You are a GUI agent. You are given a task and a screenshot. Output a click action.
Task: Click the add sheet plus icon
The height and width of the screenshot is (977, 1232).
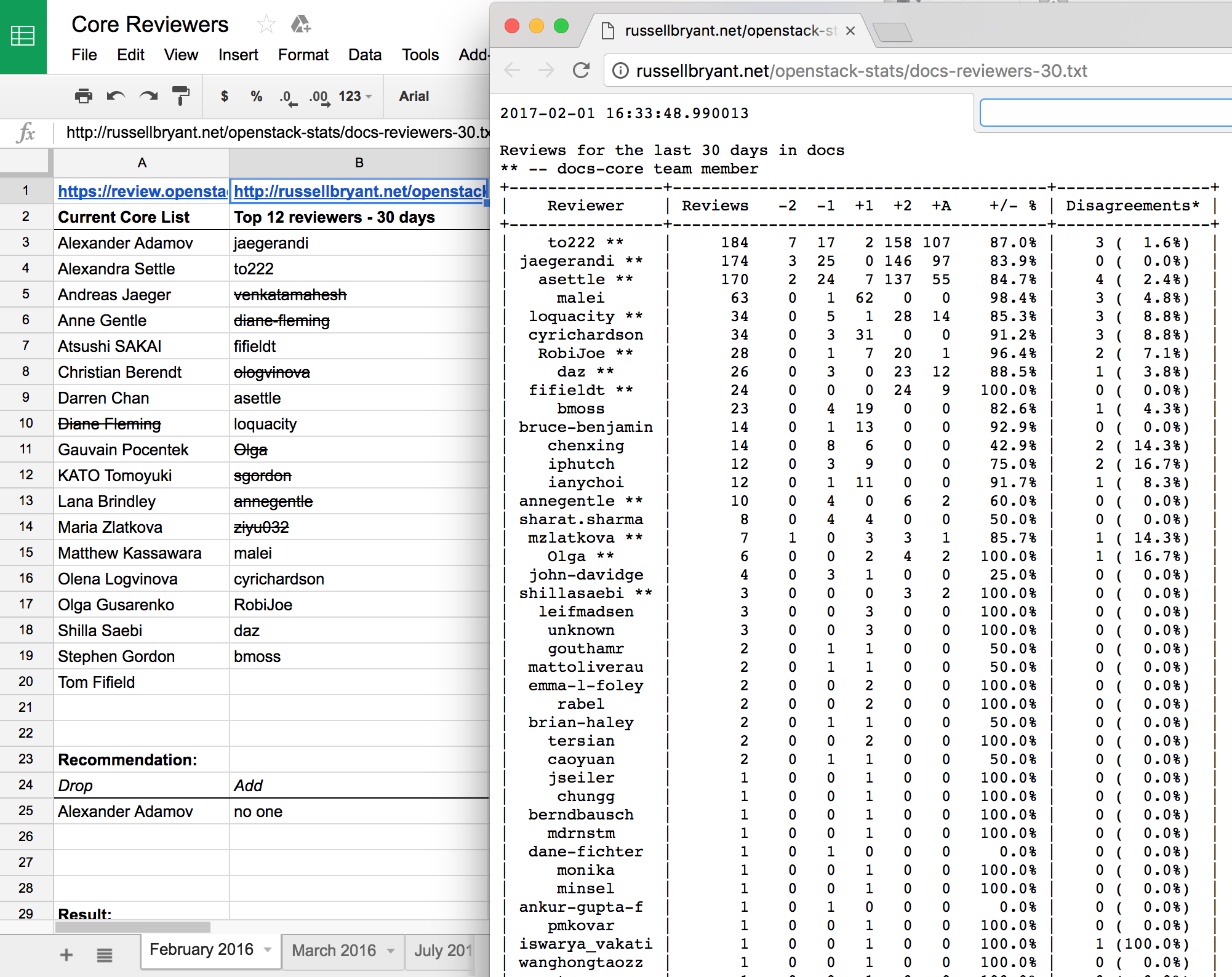[66, 955]
